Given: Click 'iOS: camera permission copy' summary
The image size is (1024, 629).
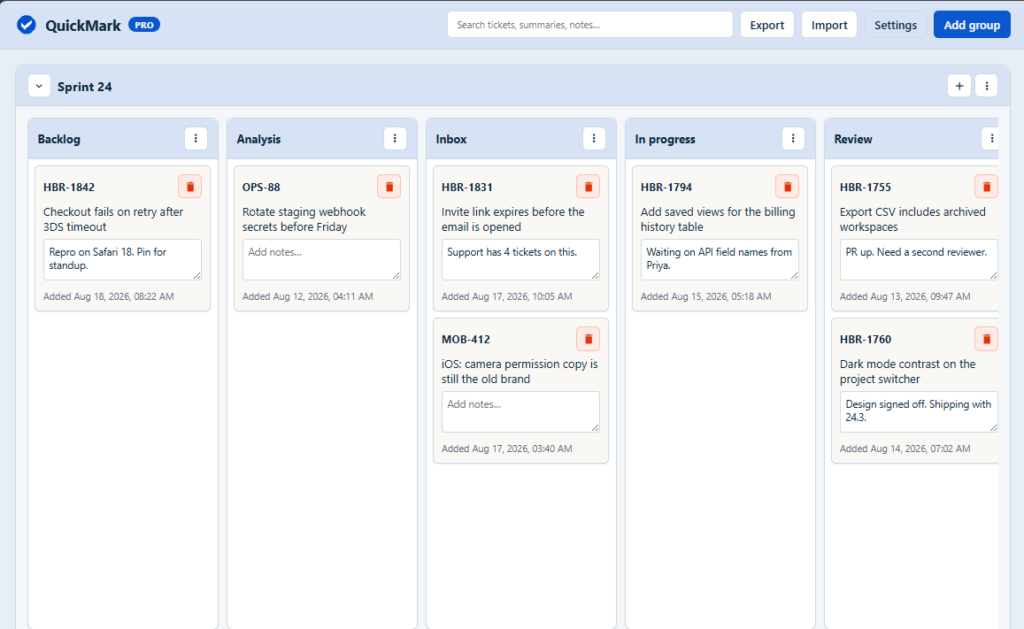Looking at the screenshot, I should [x=519, y=372].
